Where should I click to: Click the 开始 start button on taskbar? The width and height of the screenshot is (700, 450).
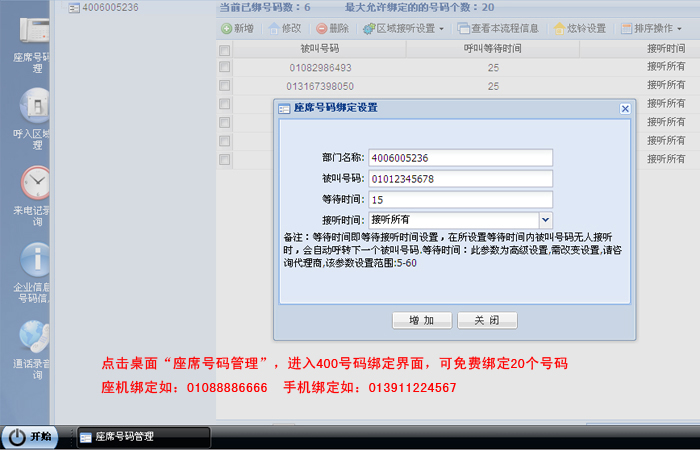tap(31, 437)
